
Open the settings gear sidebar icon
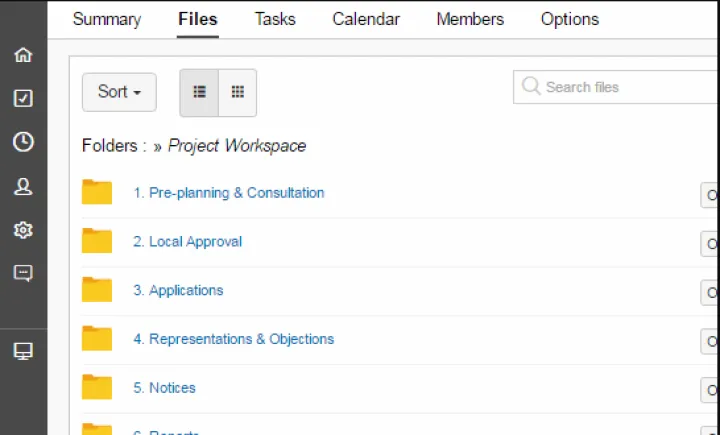point(23,230)
